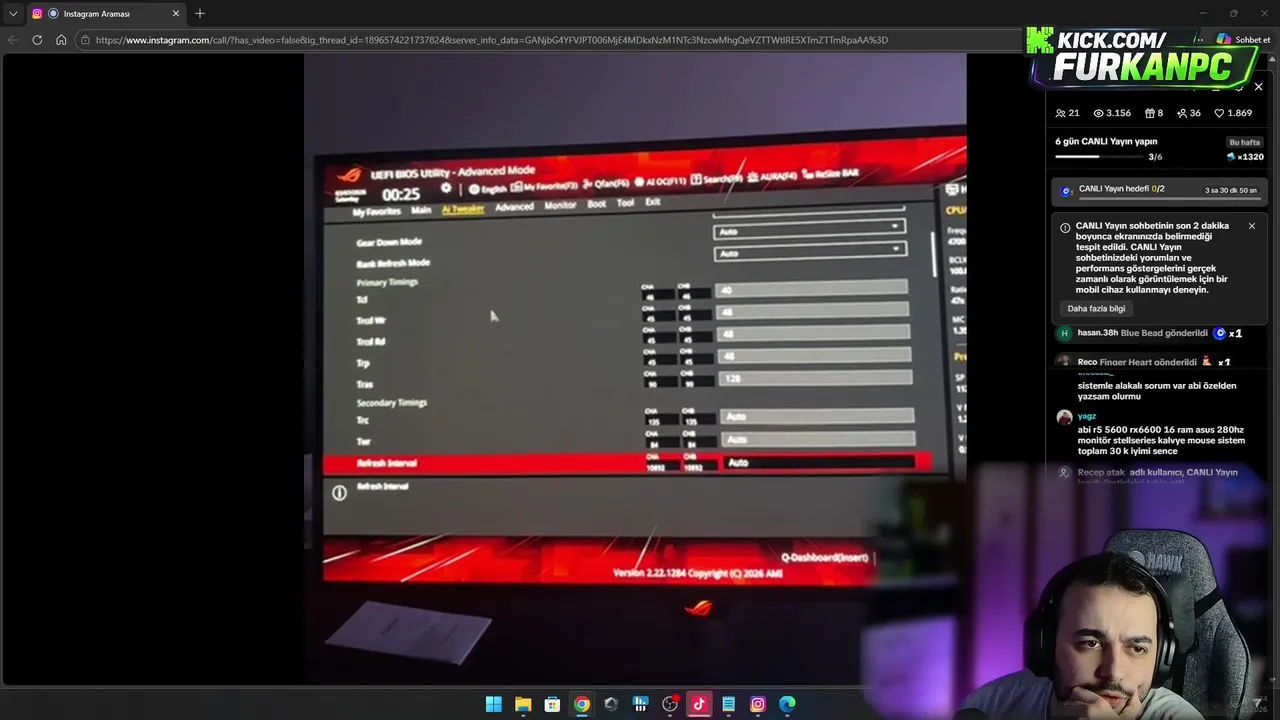Click the BIOS settings list scrollbar

(x=934, y=255)
